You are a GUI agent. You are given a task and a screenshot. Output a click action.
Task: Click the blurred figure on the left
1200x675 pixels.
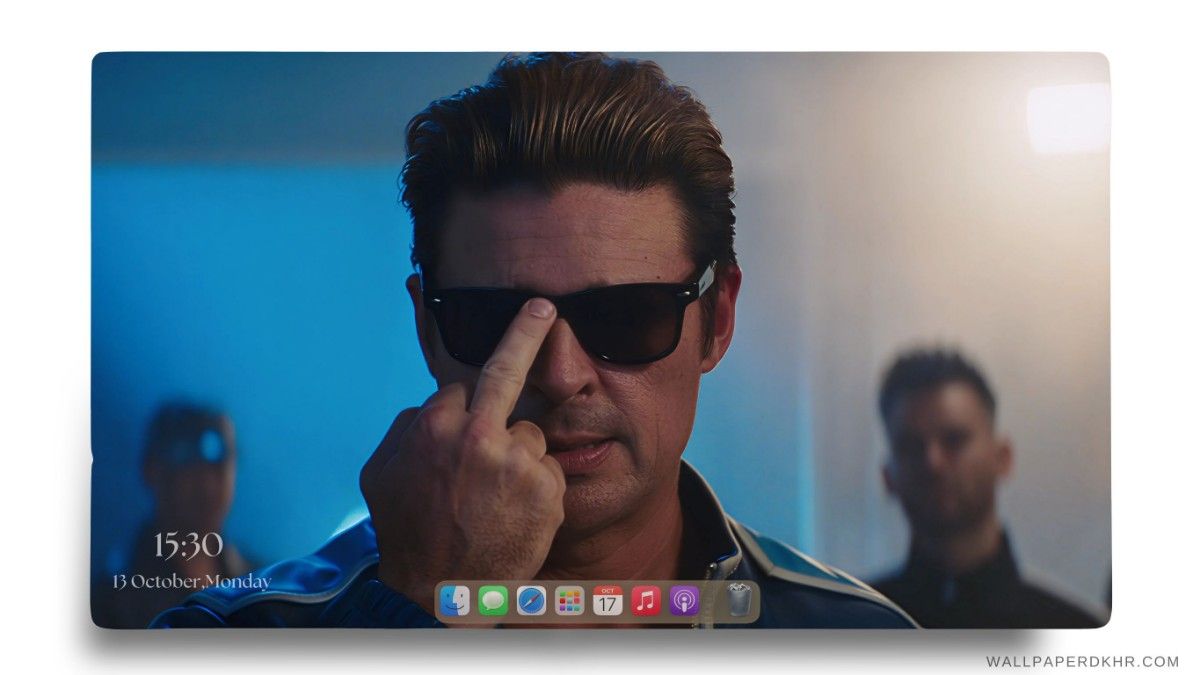point(188,470)
